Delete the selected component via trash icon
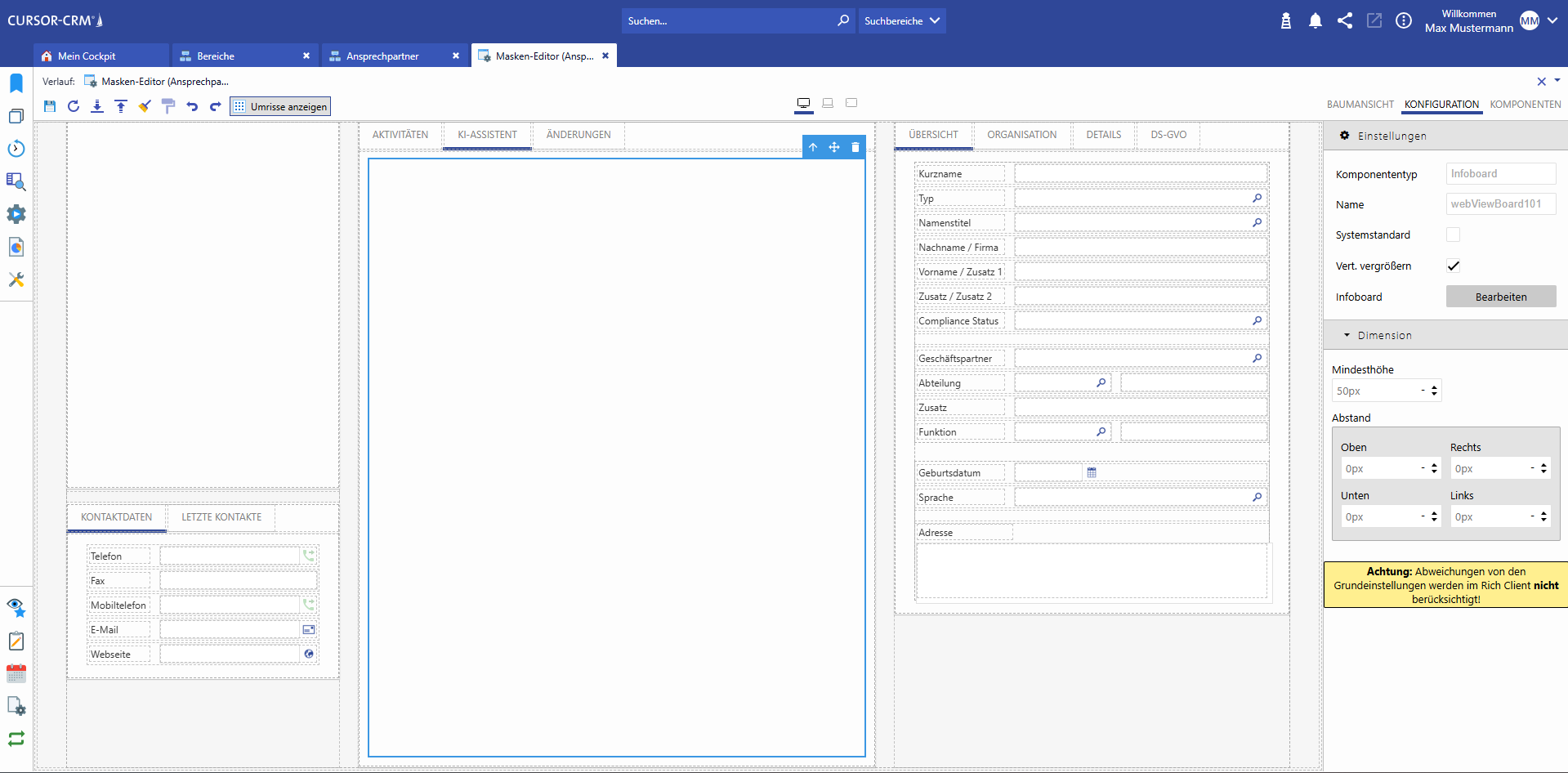 pos(855,147)
